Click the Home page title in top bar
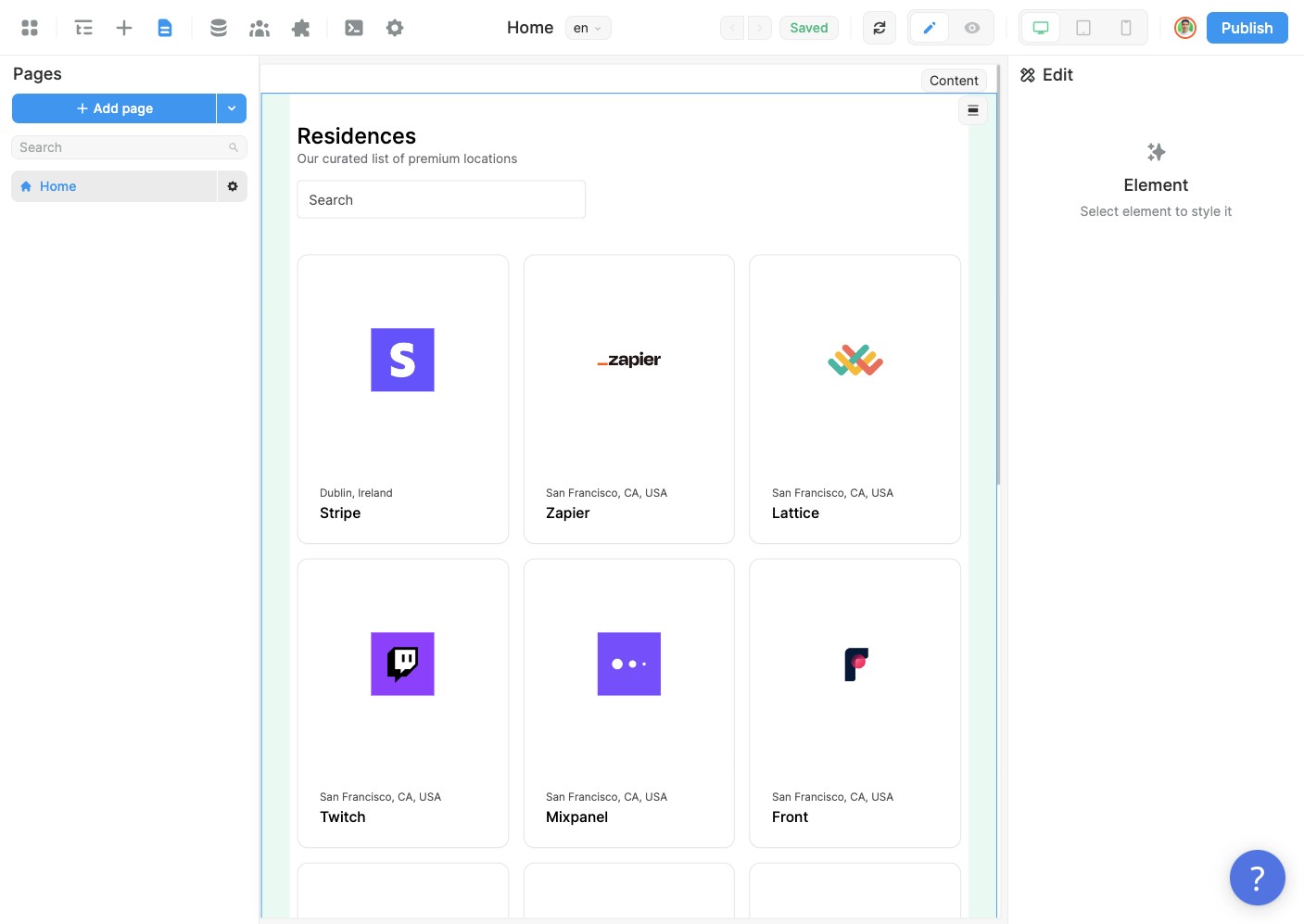Image resolution: width=1304 pixels, height=924 pixels. coord(530,28)
